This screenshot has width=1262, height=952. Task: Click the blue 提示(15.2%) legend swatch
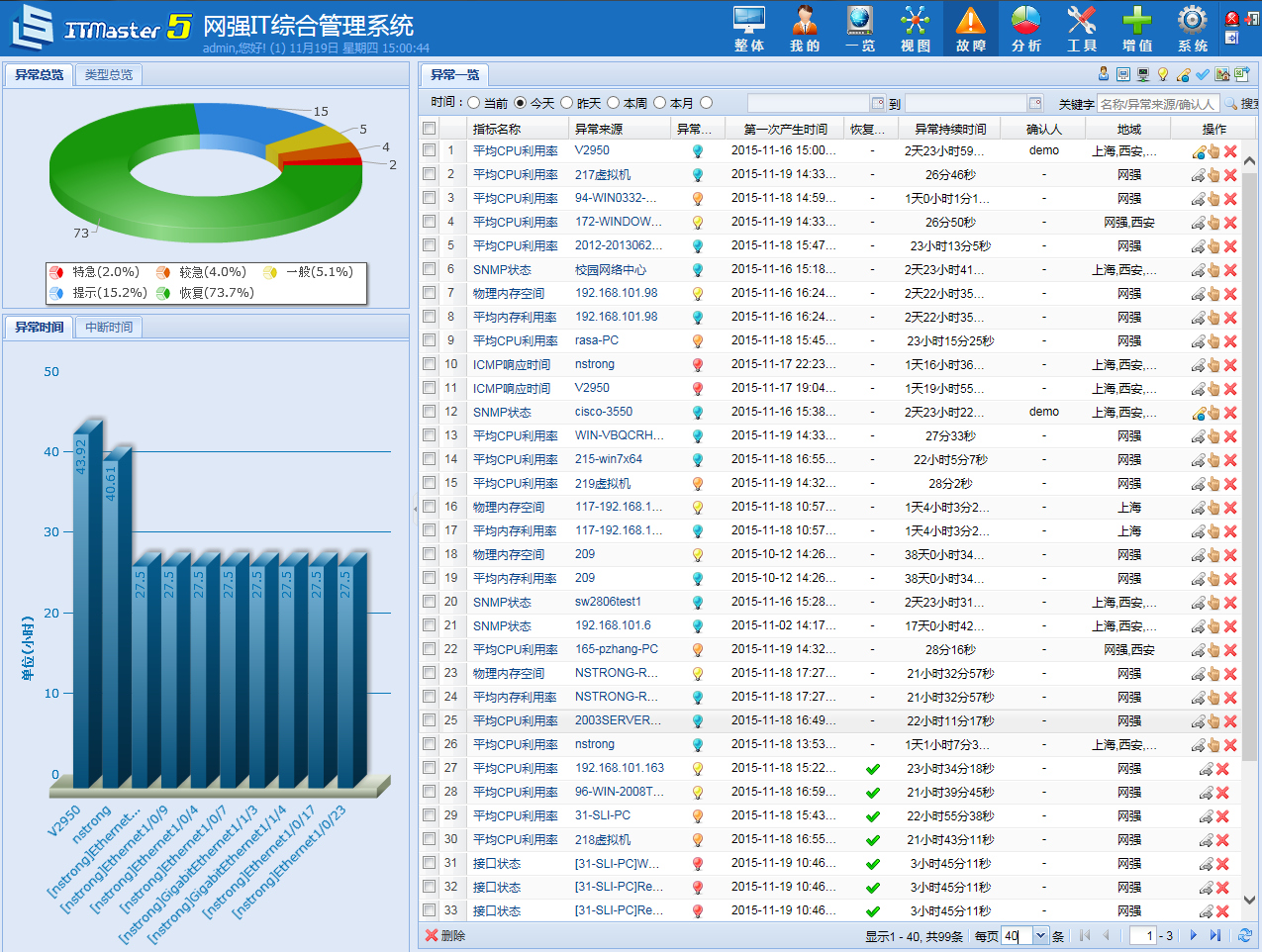pos(56,293)
